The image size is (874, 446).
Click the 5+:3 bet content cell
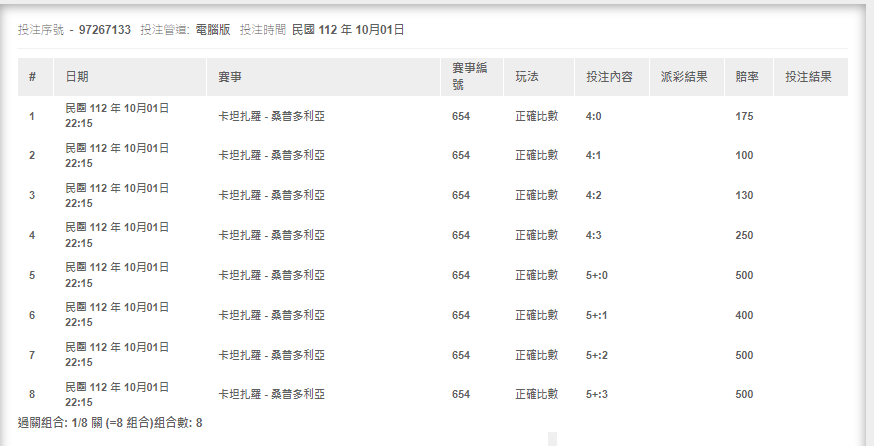click(x=597, y=395)
